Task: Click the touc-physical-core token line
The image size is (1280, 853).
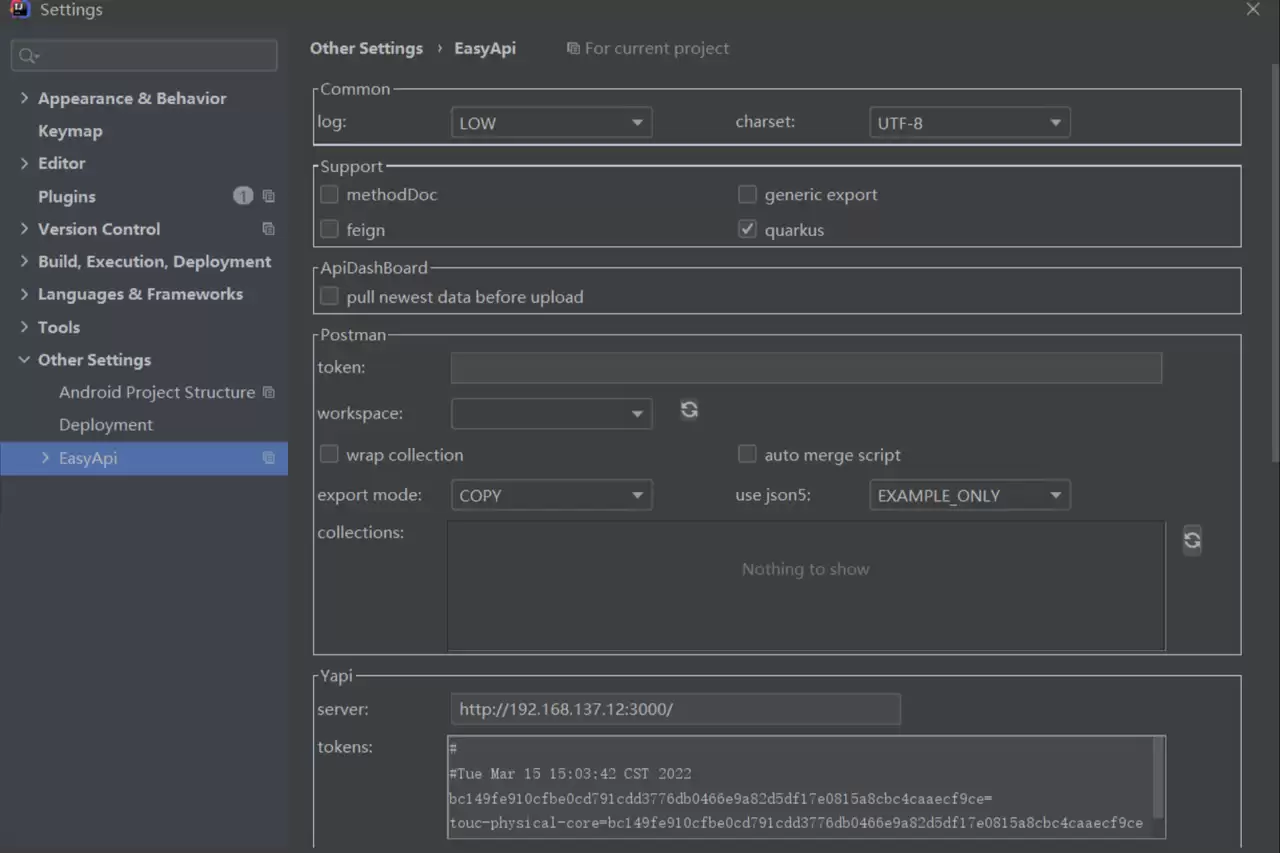Action: pos(796,823)
